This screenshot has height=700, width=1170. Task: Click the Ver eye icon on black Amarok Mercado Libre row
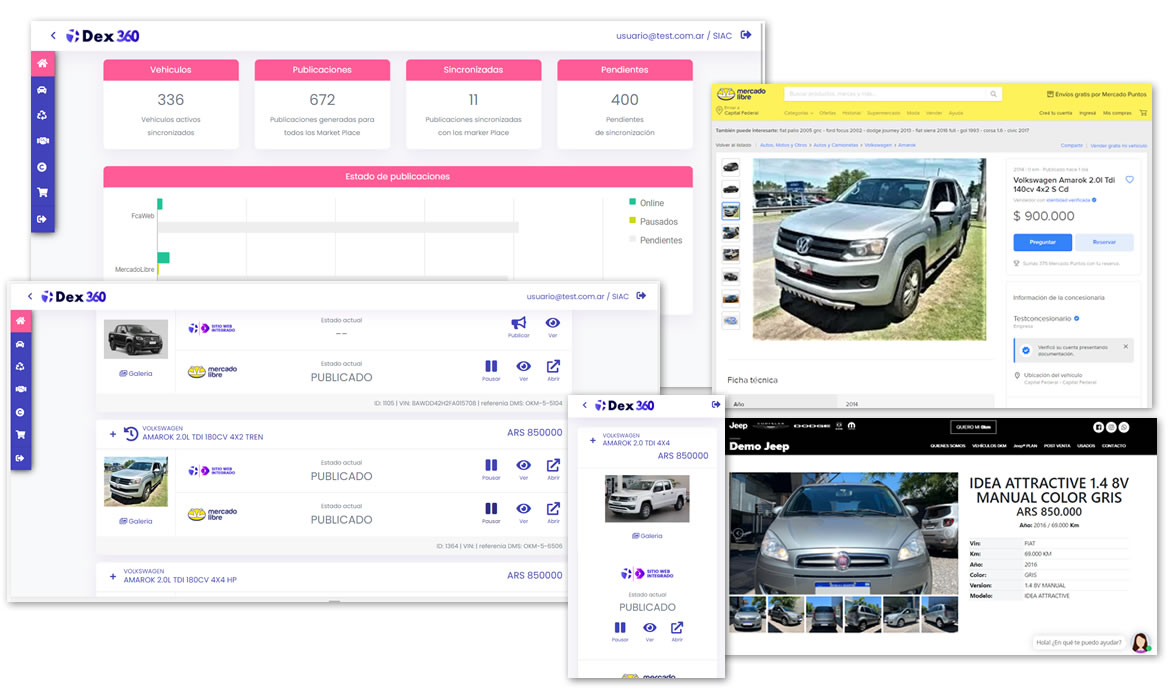point(524,366)
